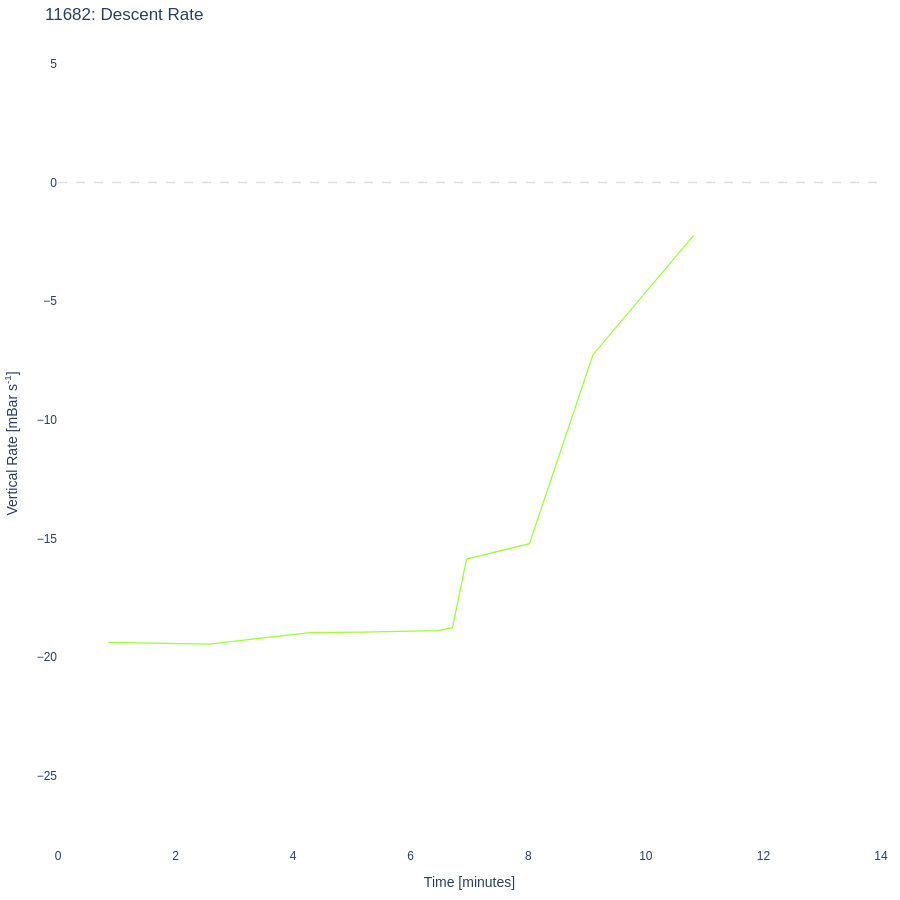Screen dimensions: 900x900
Task: Click the 4 minutes x-axis tick label
Action: [x=293, y=856]
